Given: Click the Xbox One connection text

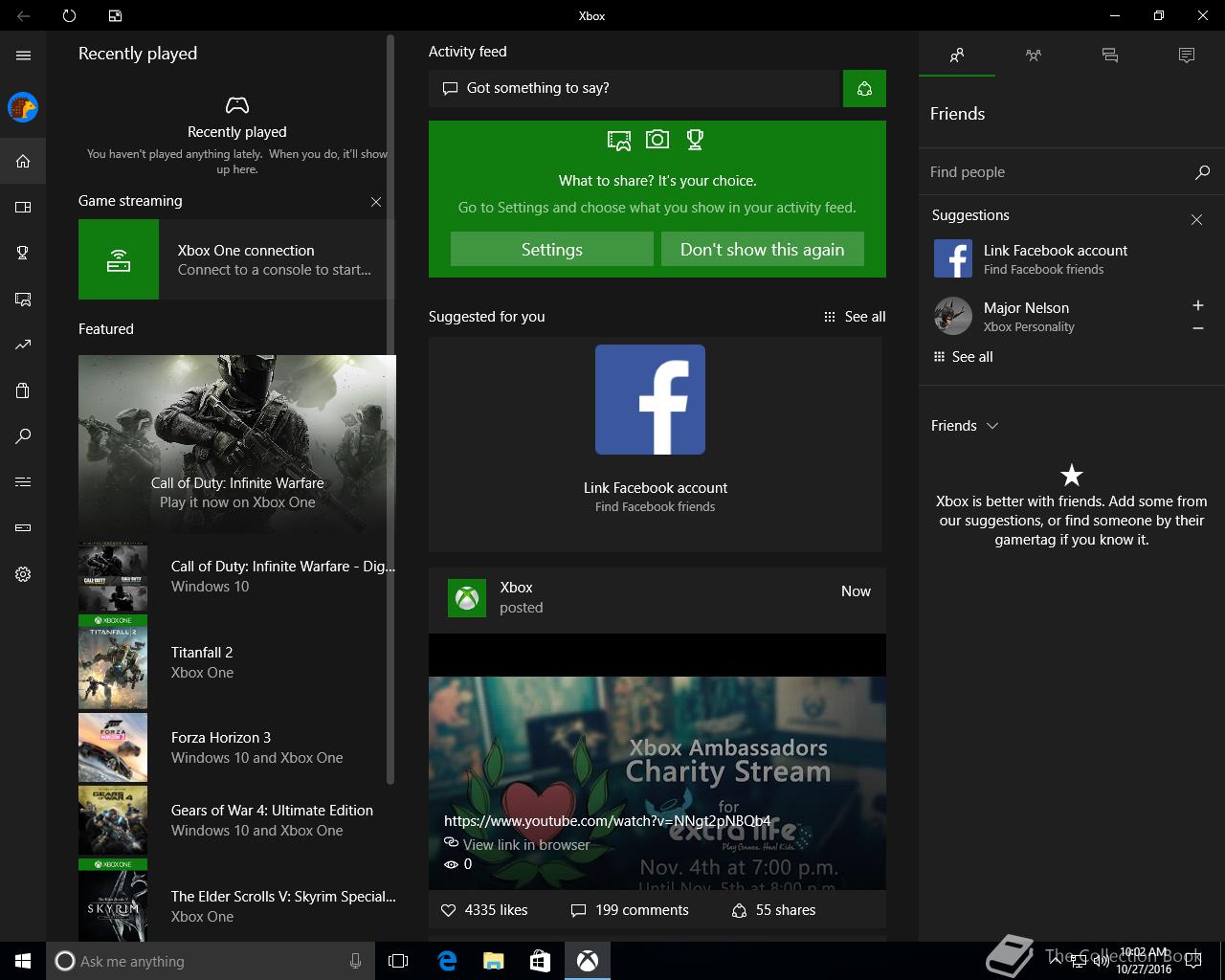Looking at the screenshot, I should pos(246,251).
